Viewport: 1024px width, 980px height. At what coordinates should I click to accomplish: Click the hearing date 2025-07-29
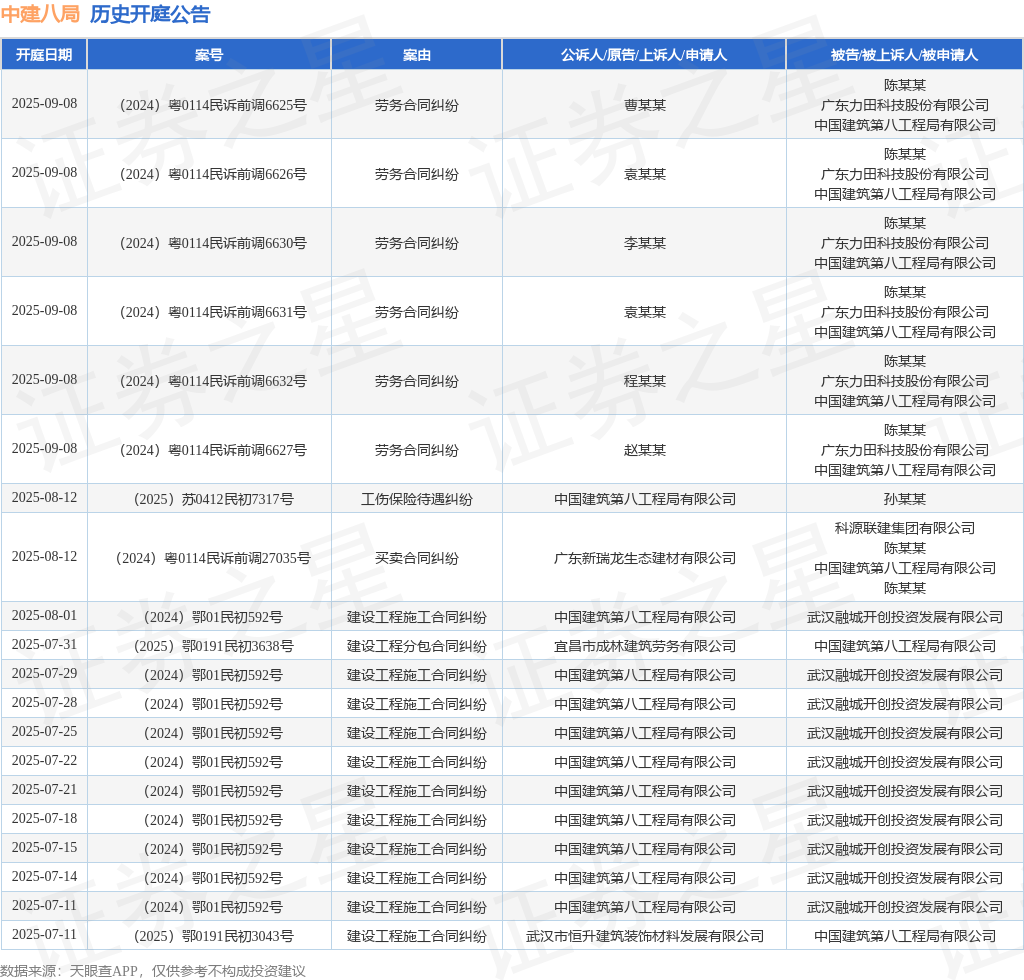[x=44, y=674]
